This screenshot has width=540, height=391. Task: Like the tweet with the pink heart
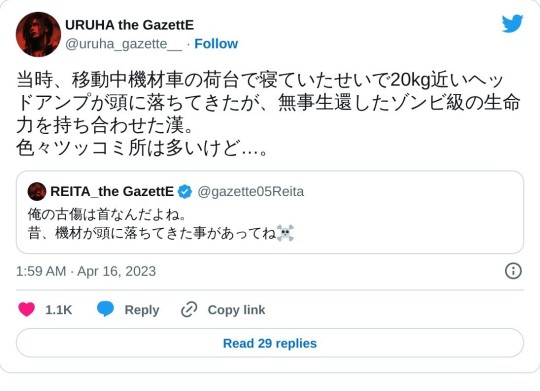coord(27,309)
